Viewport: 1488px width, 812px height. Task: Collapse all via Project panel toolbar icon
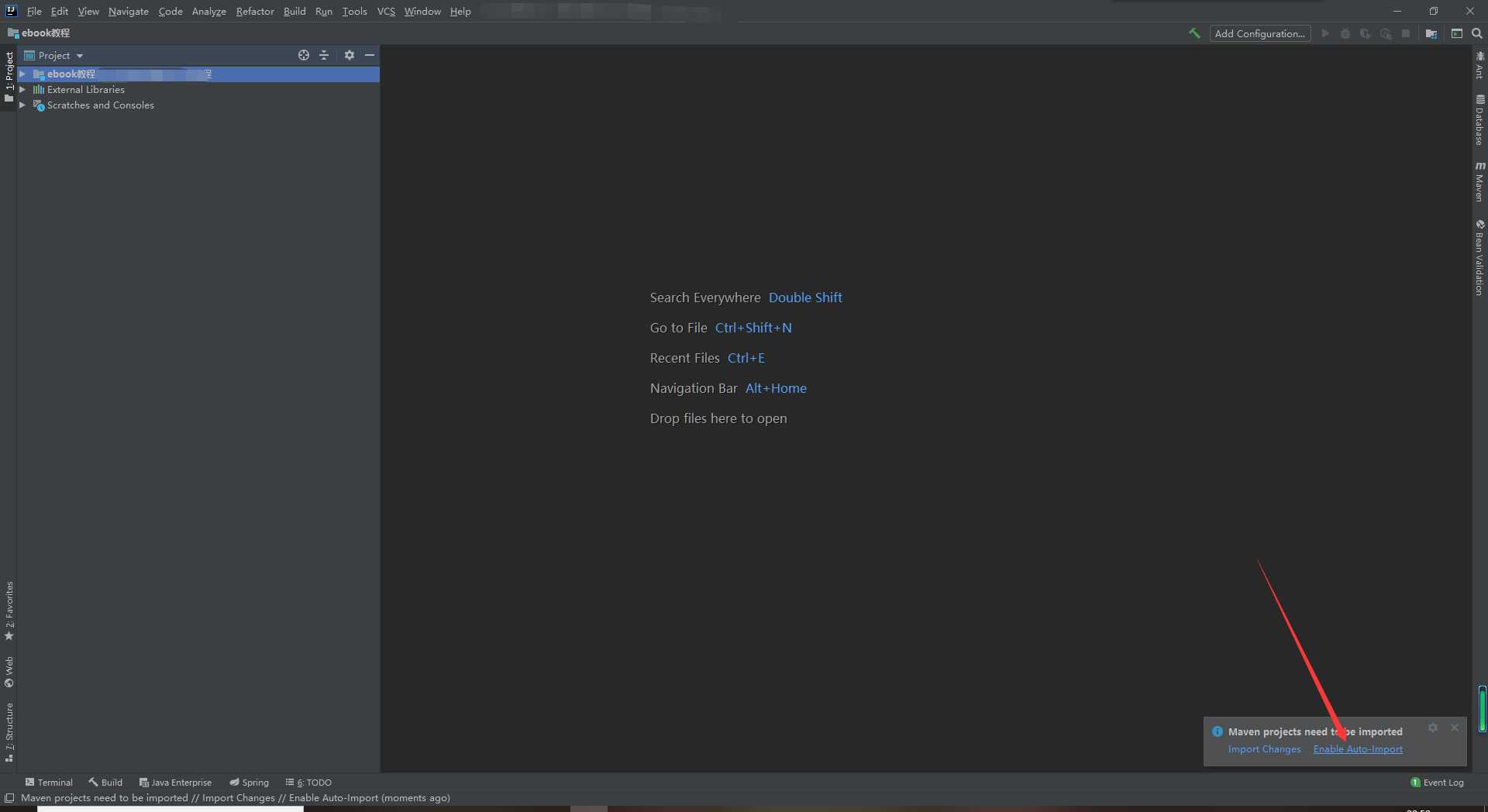pos(324,55)
